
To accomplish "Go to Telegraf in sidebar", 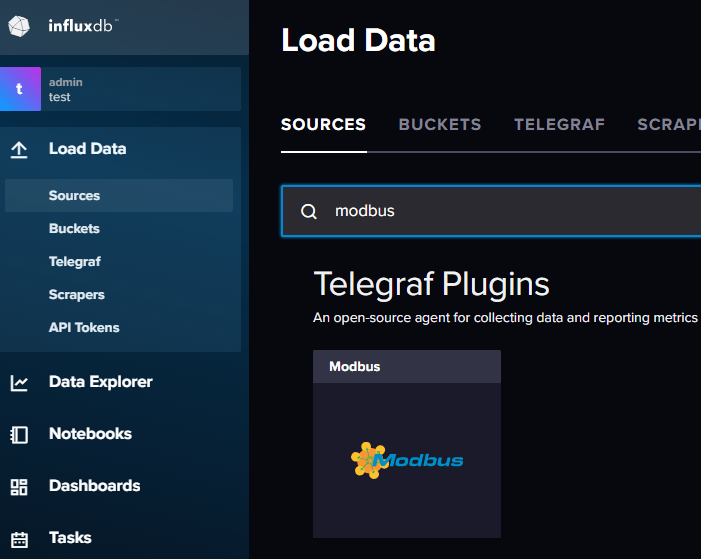I will tap(75, 262).
